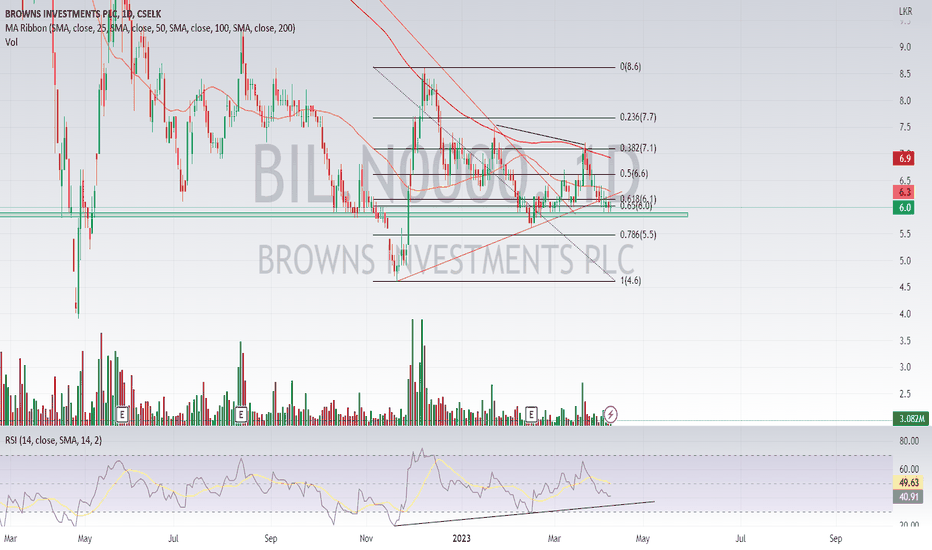Click the 7.5 price axis label

[905, 127]
